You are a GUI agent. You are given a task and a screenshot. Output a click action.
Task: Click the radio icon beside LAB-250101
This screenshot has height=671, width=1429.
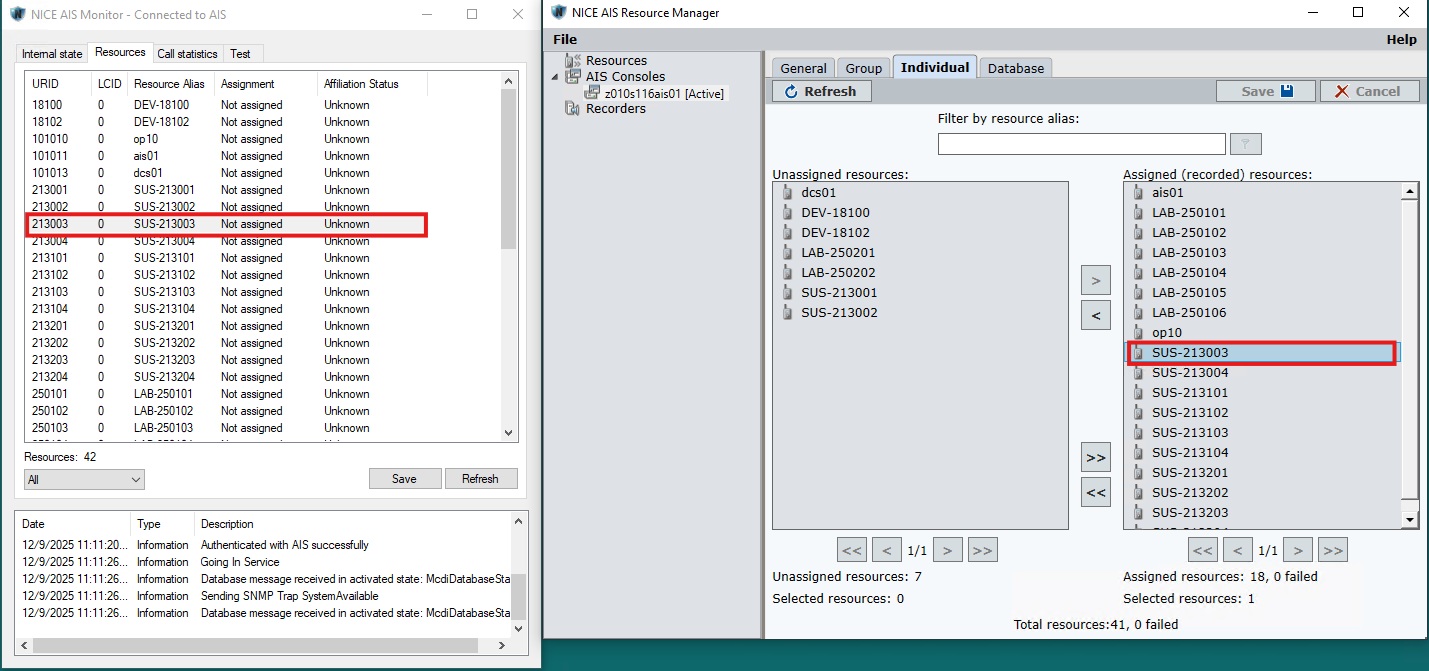tap(1138, 213)
